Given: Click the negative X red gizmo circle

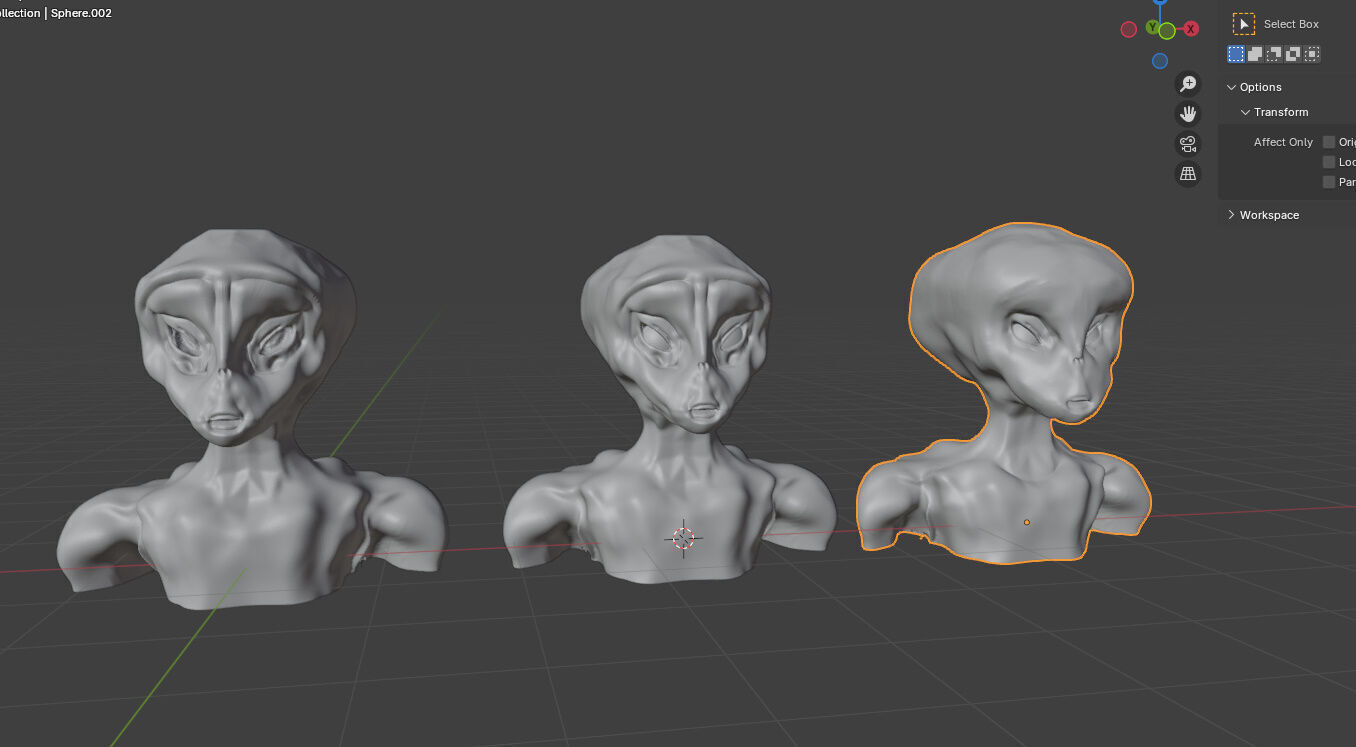Looking at the screenshot, I should (x=1129, y=30).
